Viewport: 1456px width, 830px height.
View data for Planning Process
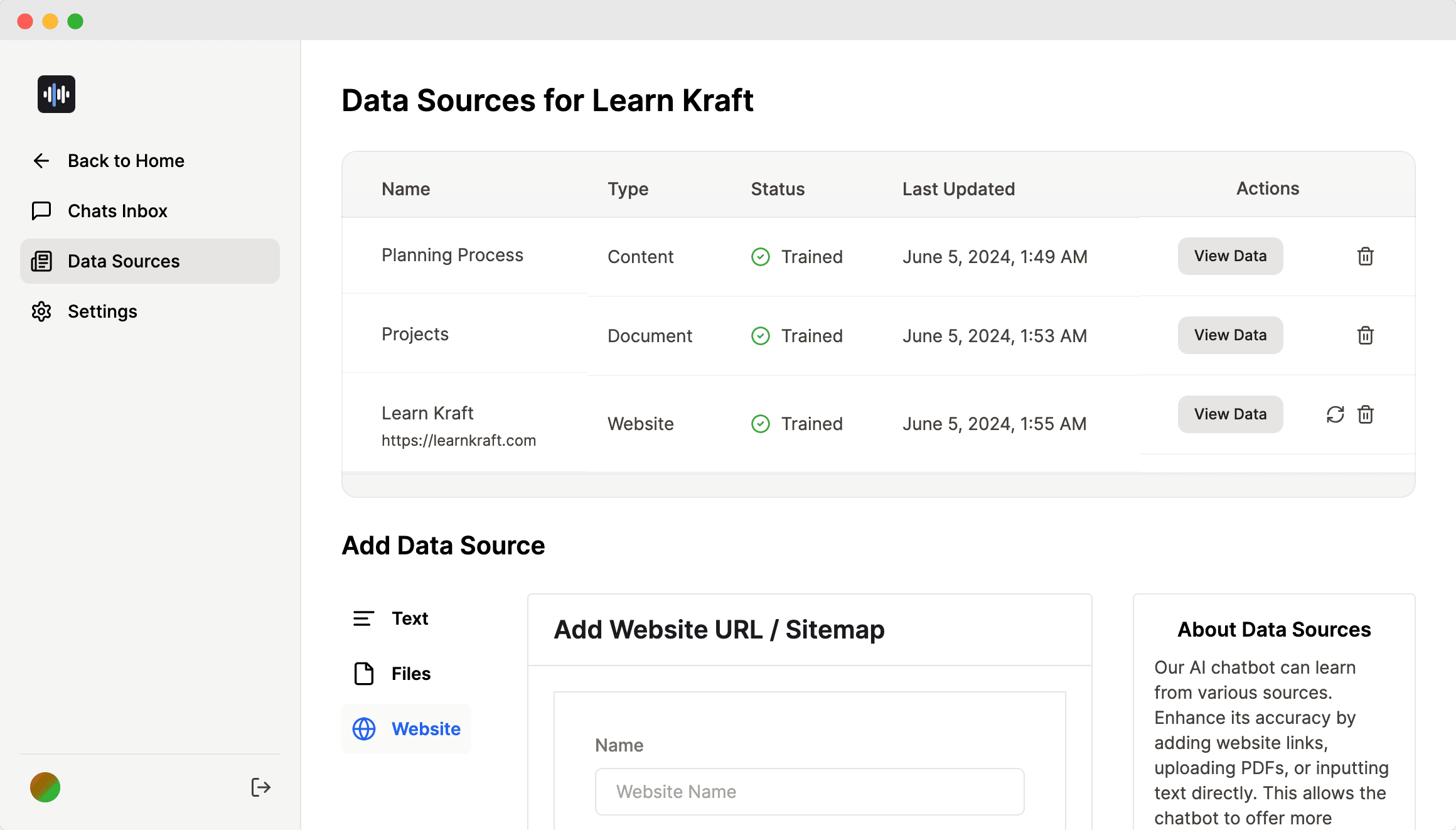1230,256
